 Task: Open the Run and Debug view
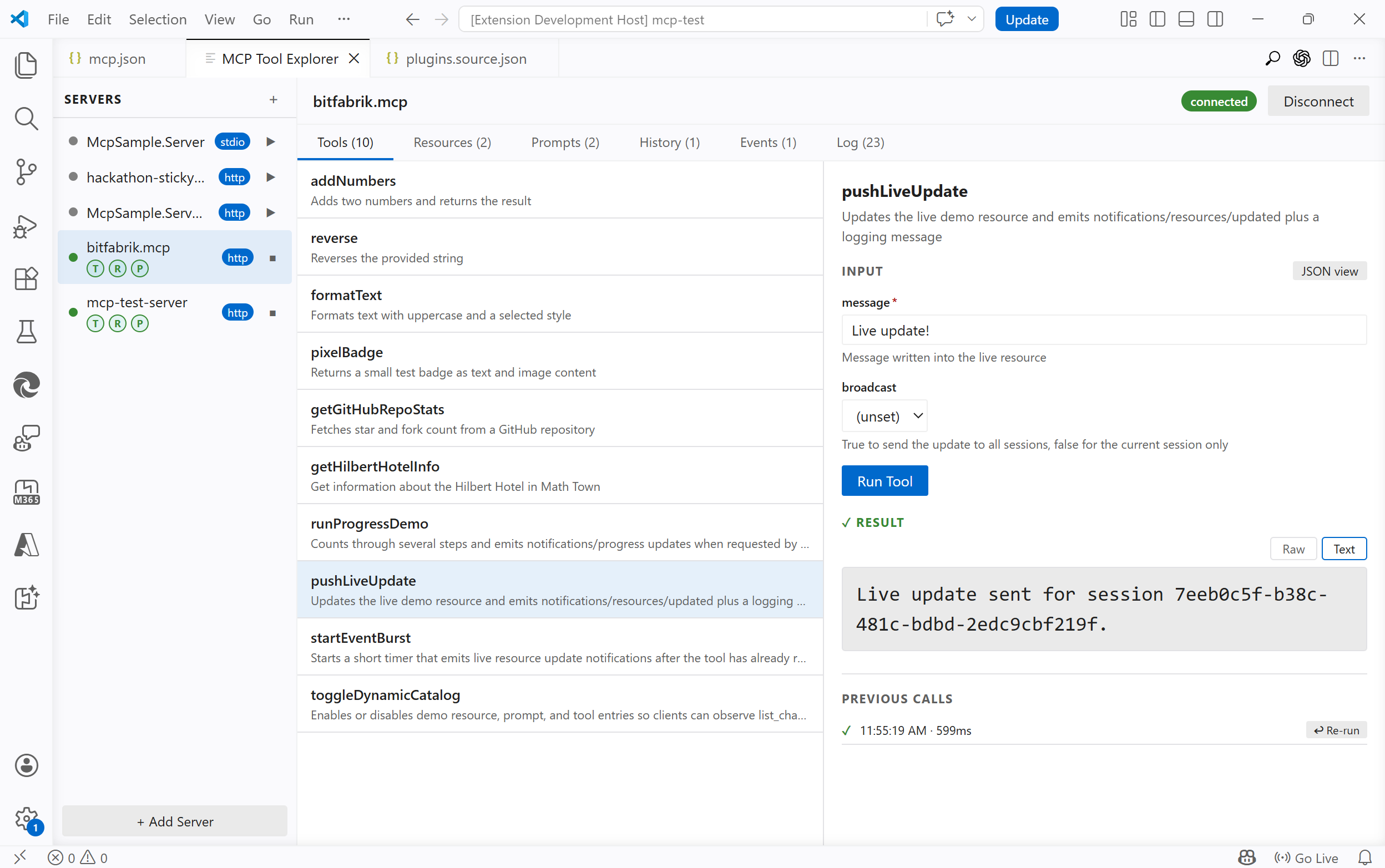(x=26, y=226)
